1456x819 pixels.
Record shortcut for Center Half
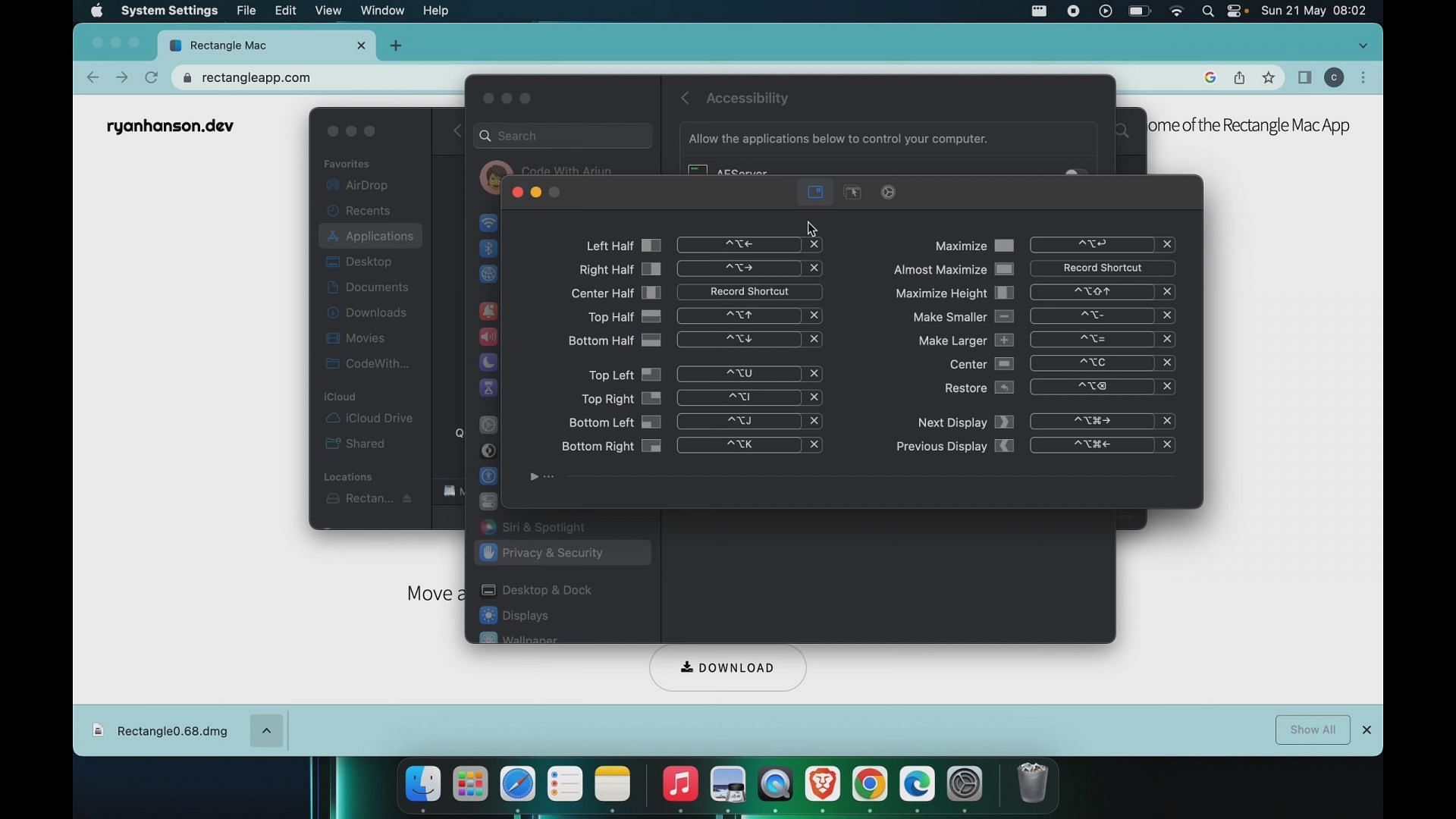pyautogui.click(x=749, y=291)
